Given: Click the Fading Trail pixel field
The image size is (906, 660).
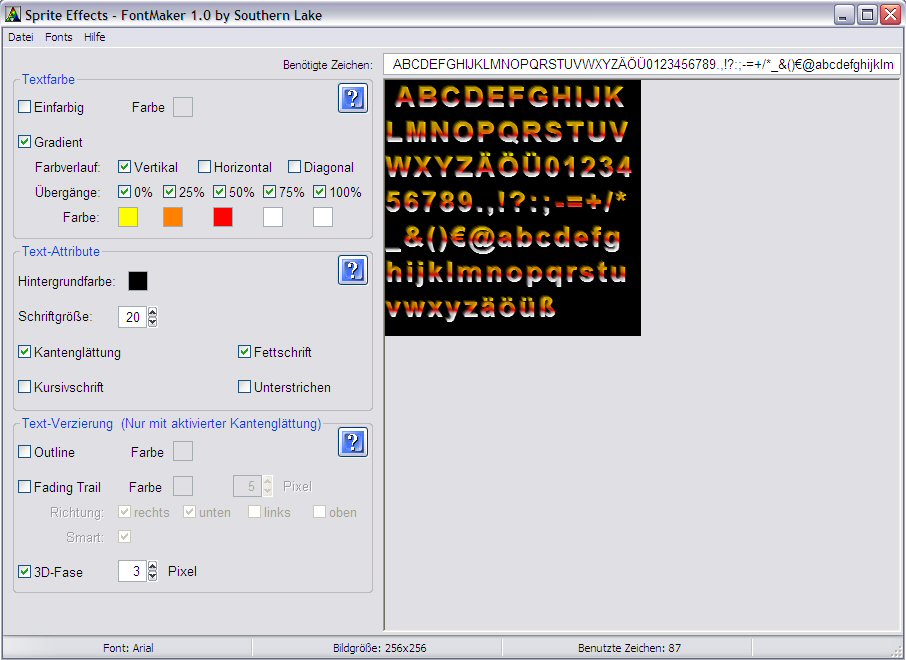Looking at the screenshot, I should click(x=248, y=486).
